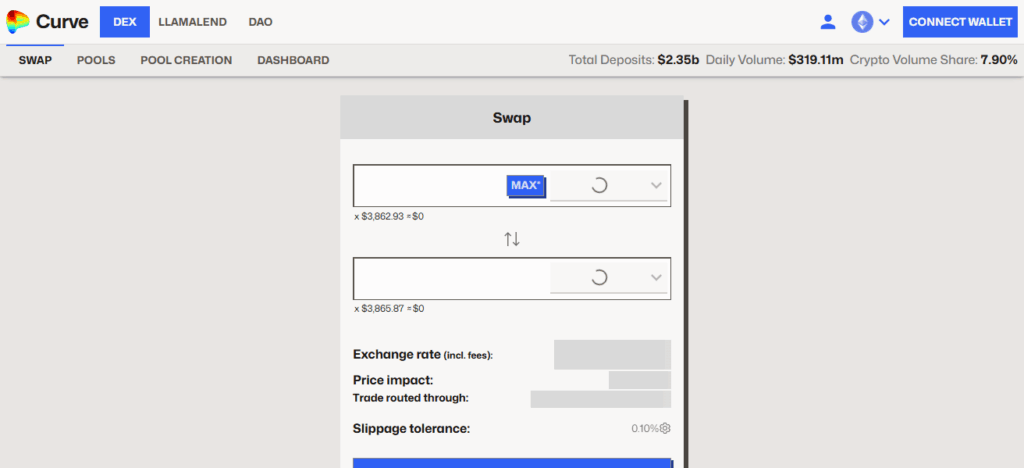Click Trade routed through label
The height and width of the screenshot is (468, 1024).
click(411, 398)
